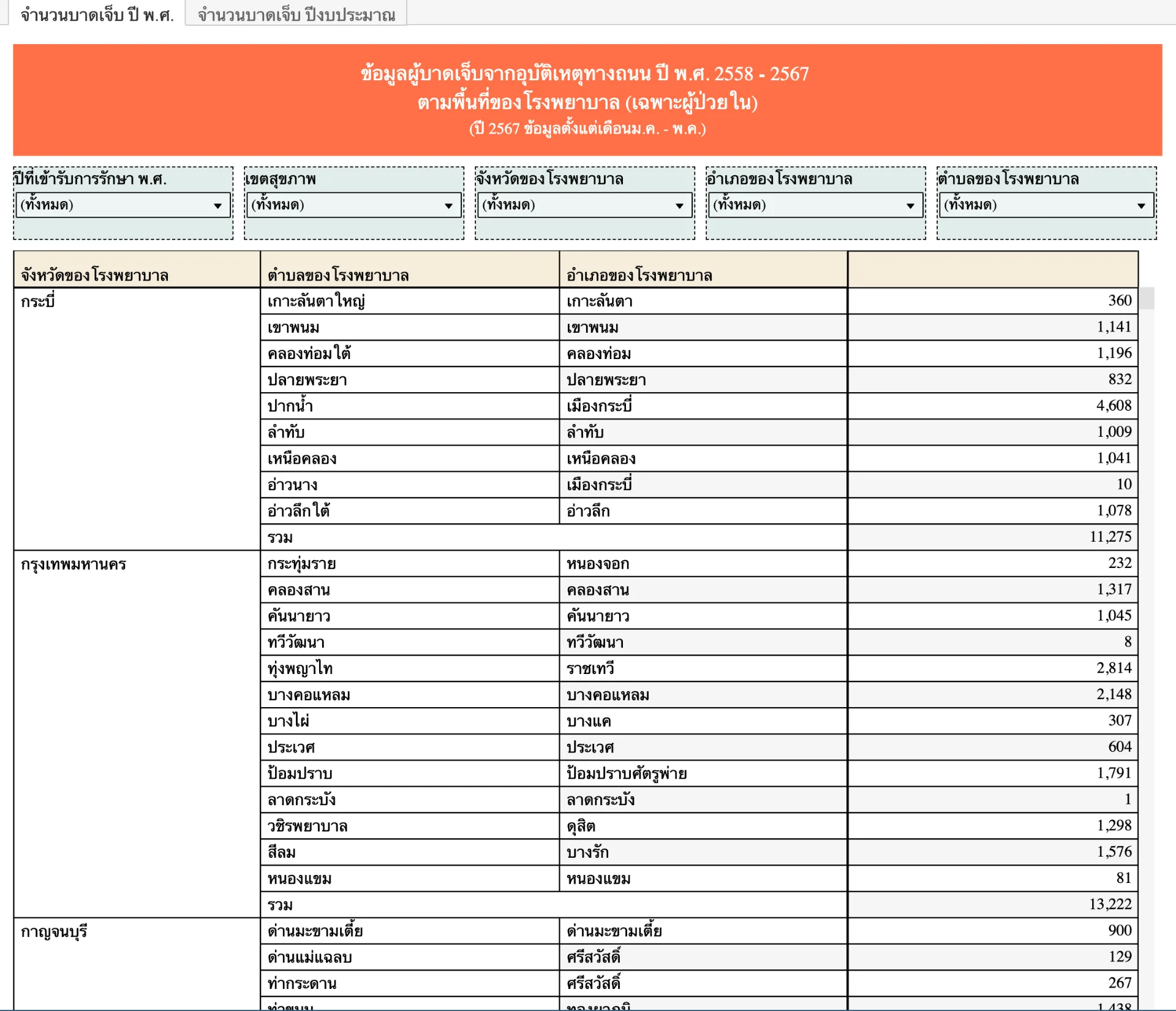Select value 832 cell

[993, 380]
